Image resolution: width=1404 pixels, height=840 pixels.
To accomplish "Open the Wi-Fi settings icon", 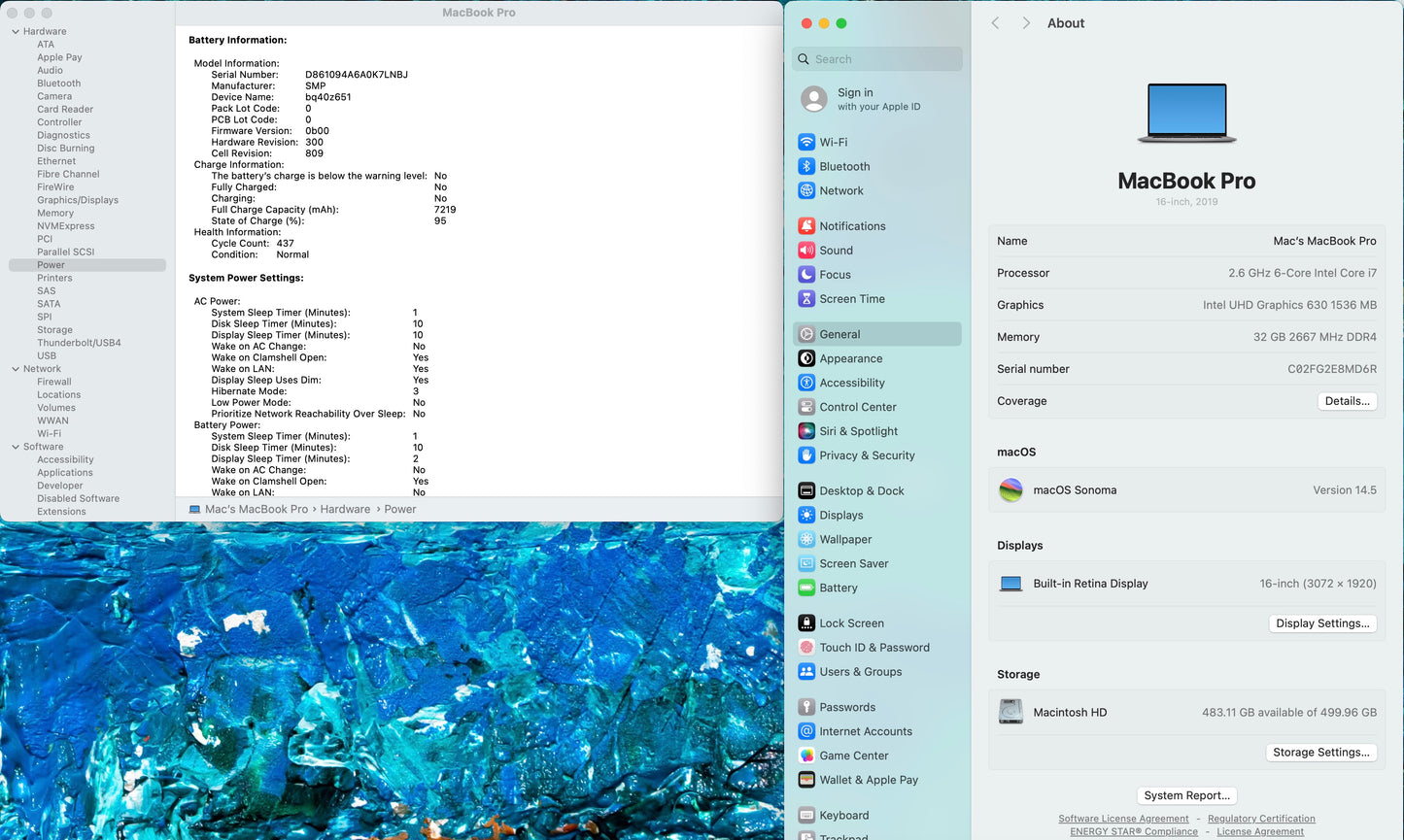I will (806, 142).
